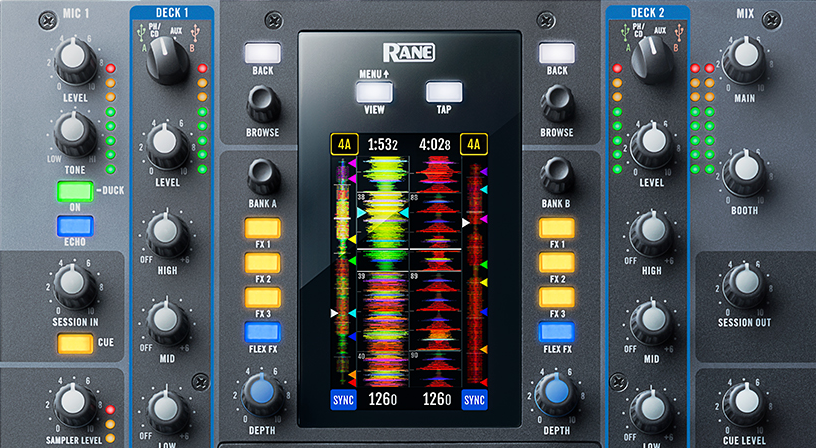Tap the right deck track overview strip
Image resolution: width=816 pixels, height=448 pixels.
click(x=475, y=272)
